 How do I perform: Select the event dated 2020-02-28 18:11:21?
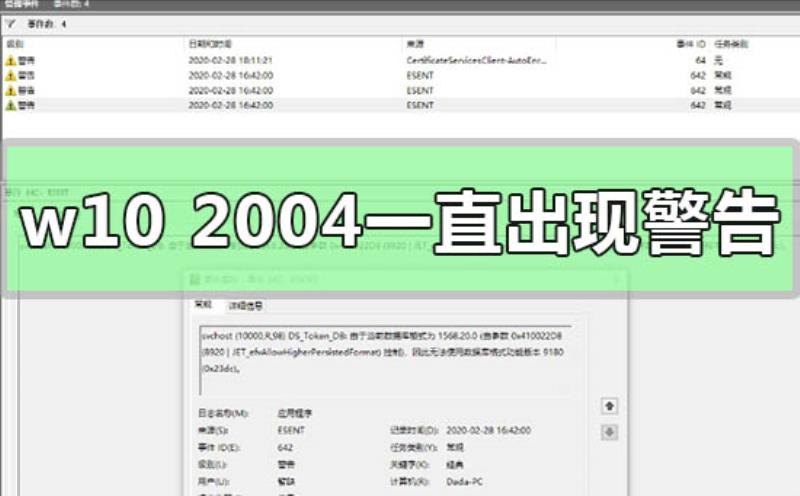pos(231,60)
